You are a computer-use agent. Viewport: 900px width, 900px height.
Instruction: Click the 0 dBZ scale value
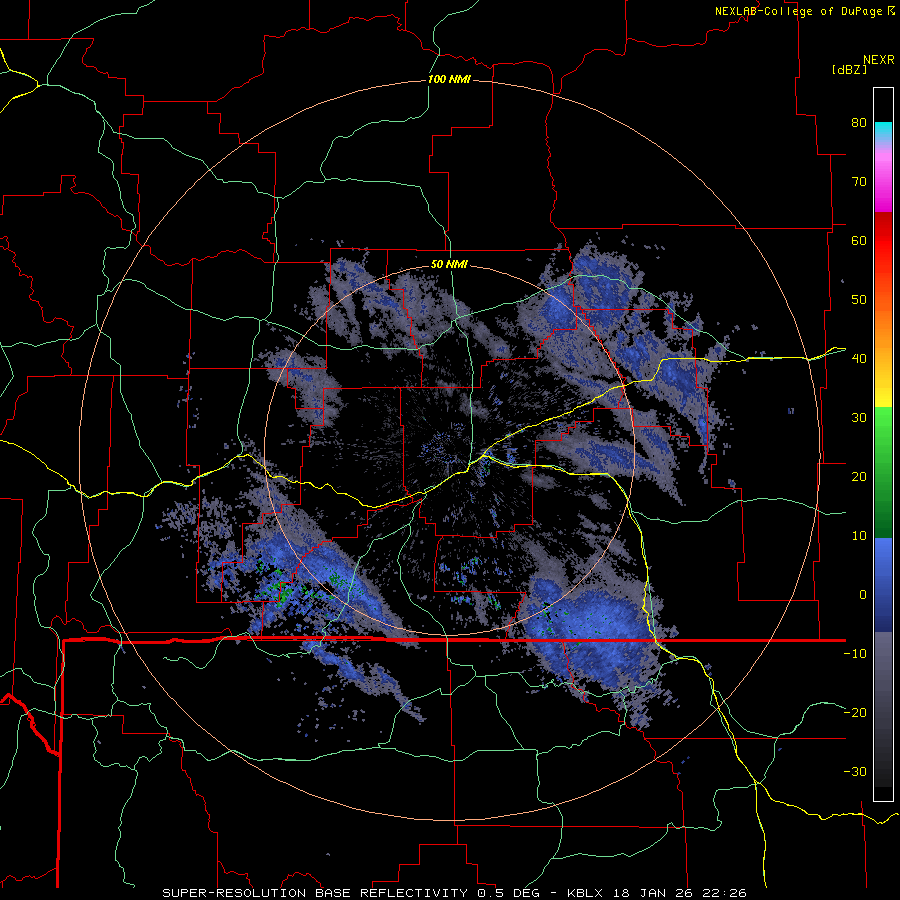pyautogui.click(x=863, y=595)
